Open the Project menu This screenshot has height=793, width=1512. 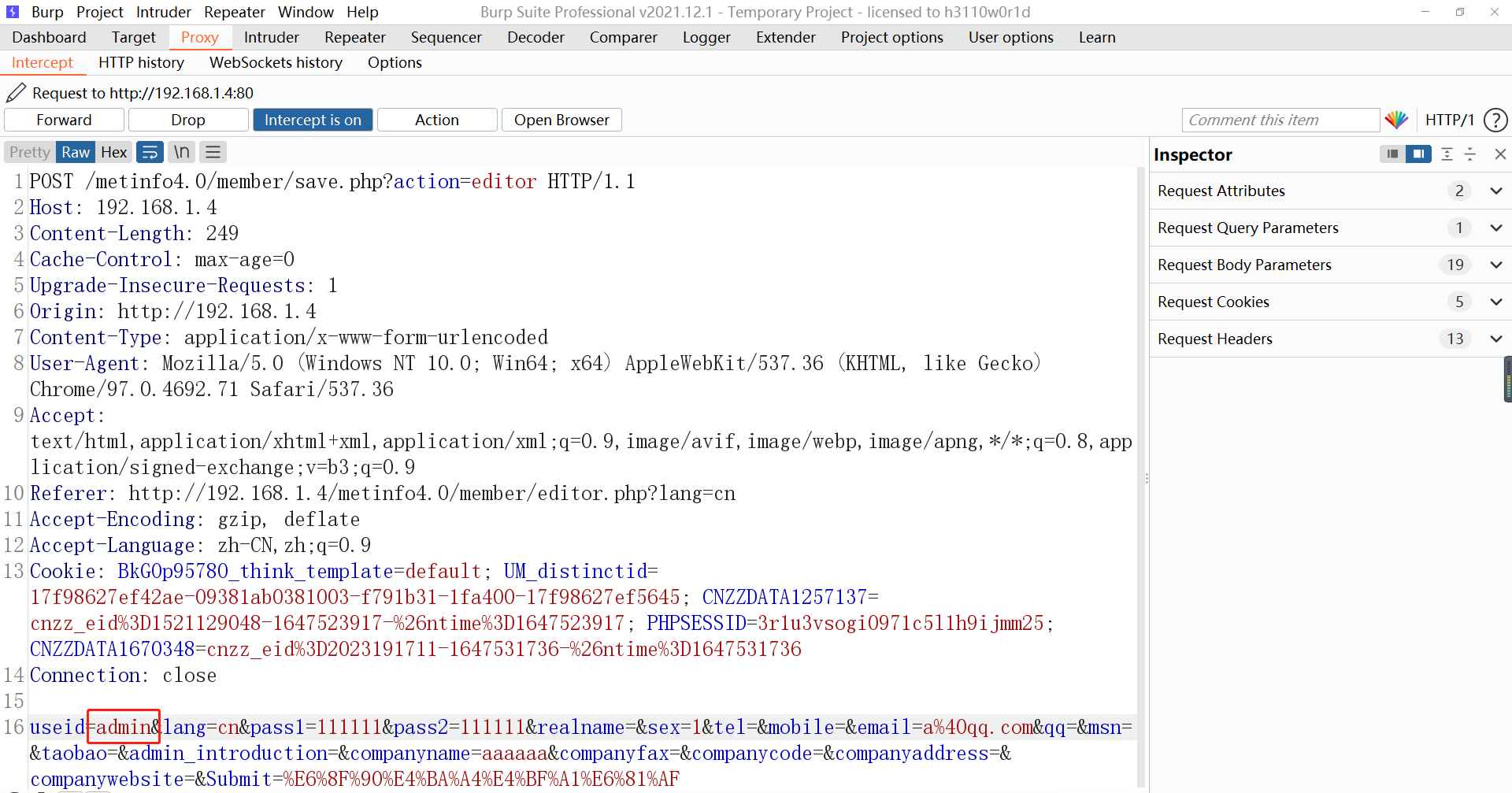(x=100, y=12)
